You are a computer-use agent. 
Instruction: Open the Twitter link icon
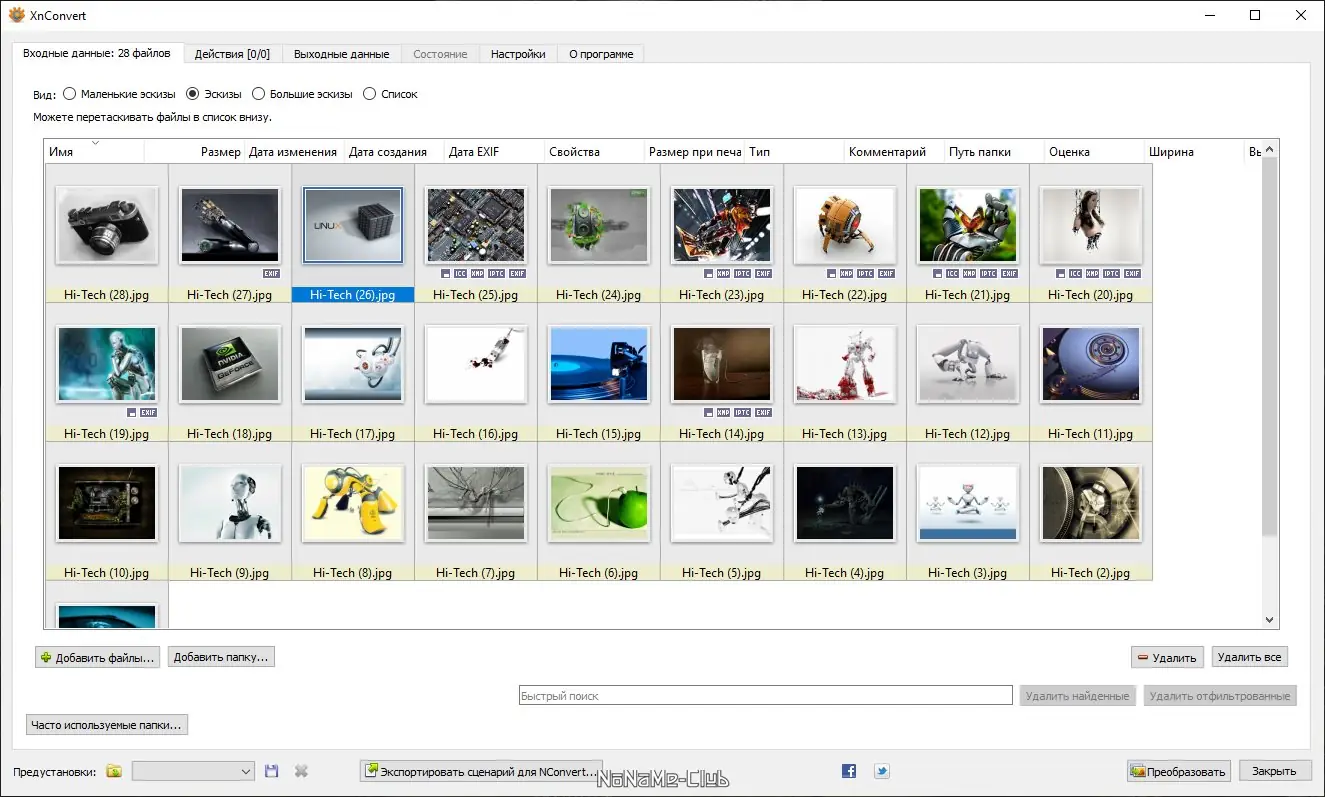pos(881,771)
